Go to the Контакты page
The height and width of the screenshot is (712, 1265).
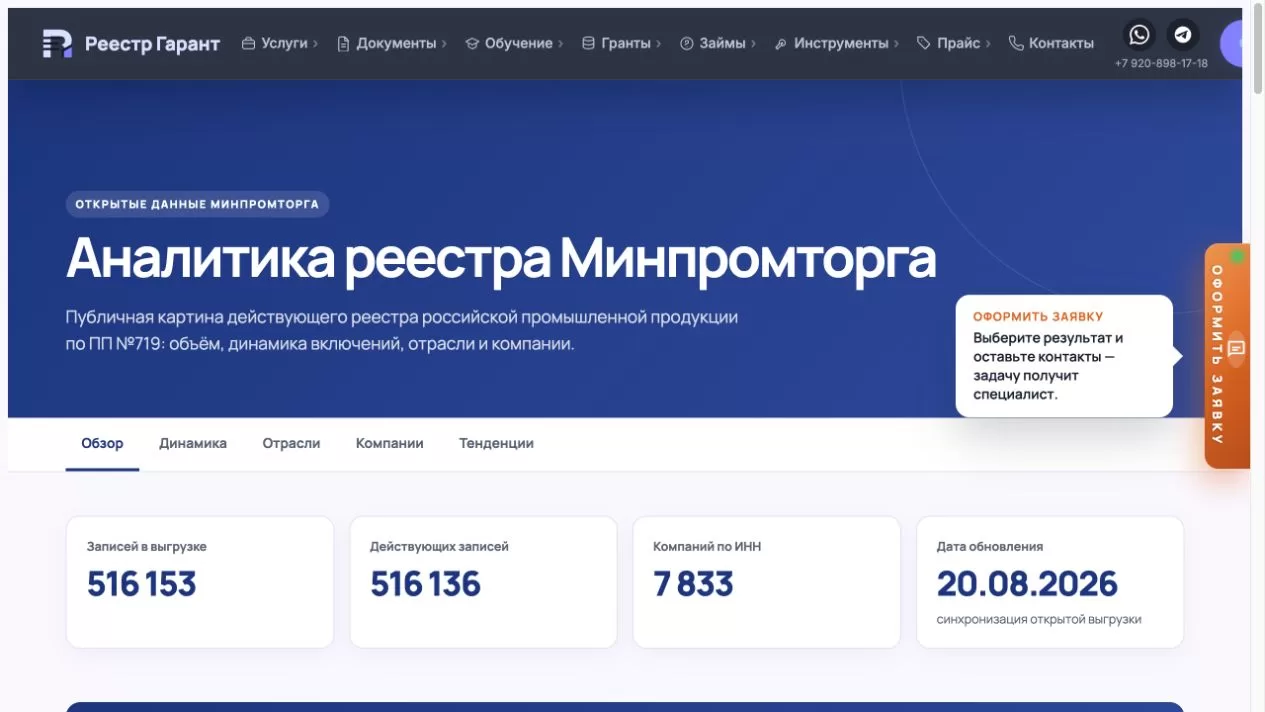tap(1061, 44)
